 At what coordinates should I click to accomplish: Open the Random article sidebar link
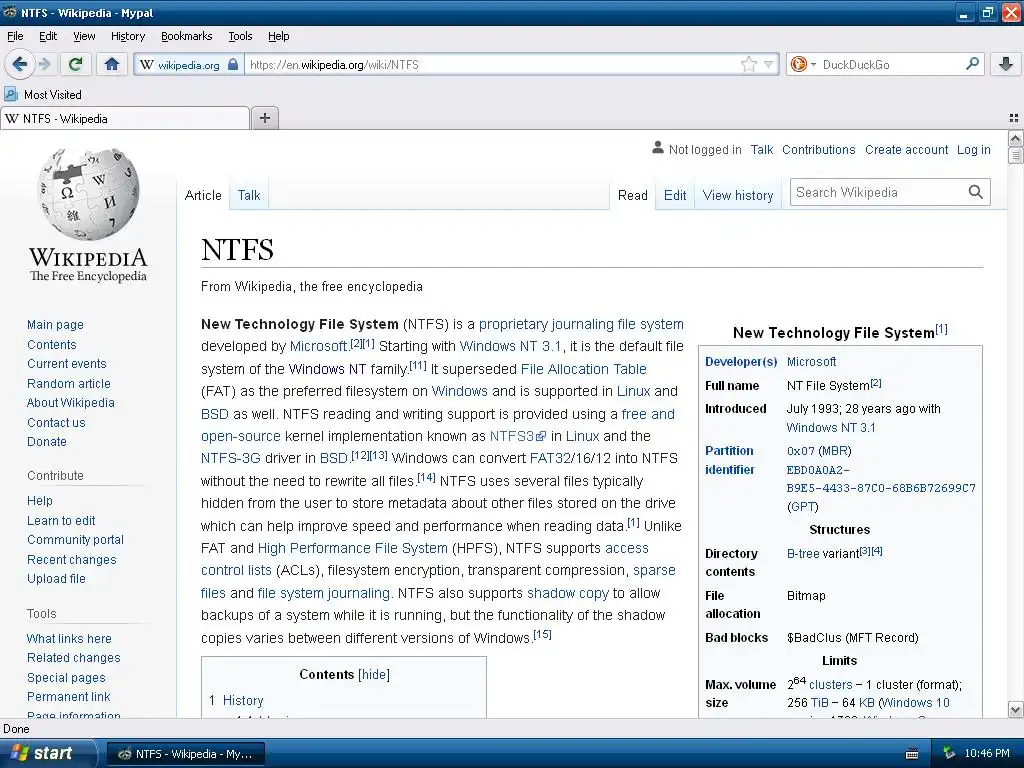click(x=69, y=383)
